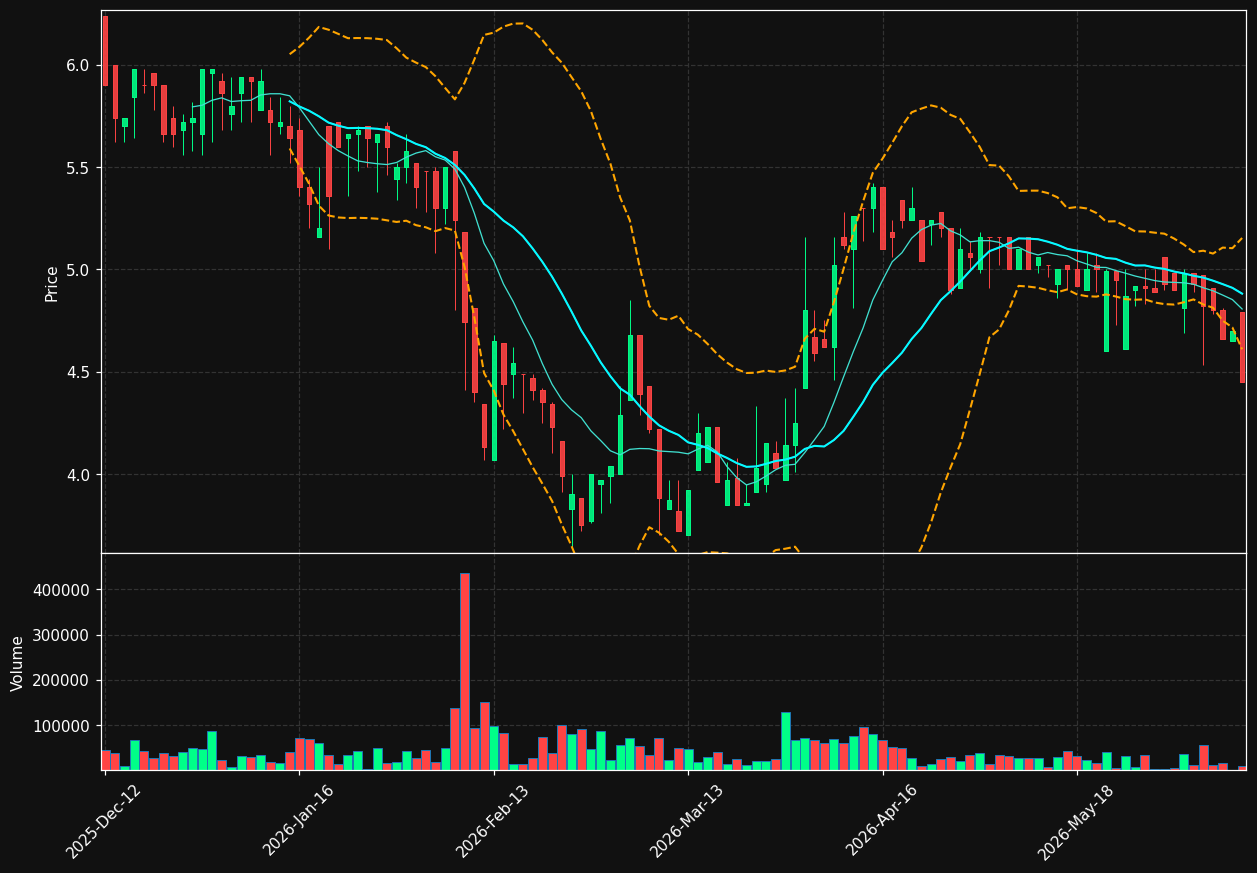Click the 2026-Jan-16 date label

pos(299,822)
